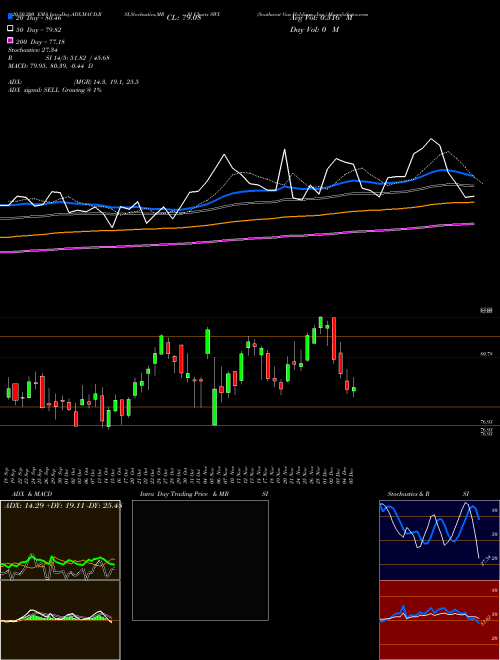Click the empty intraday trading price box
500x660 pixels.
point(200,560)
